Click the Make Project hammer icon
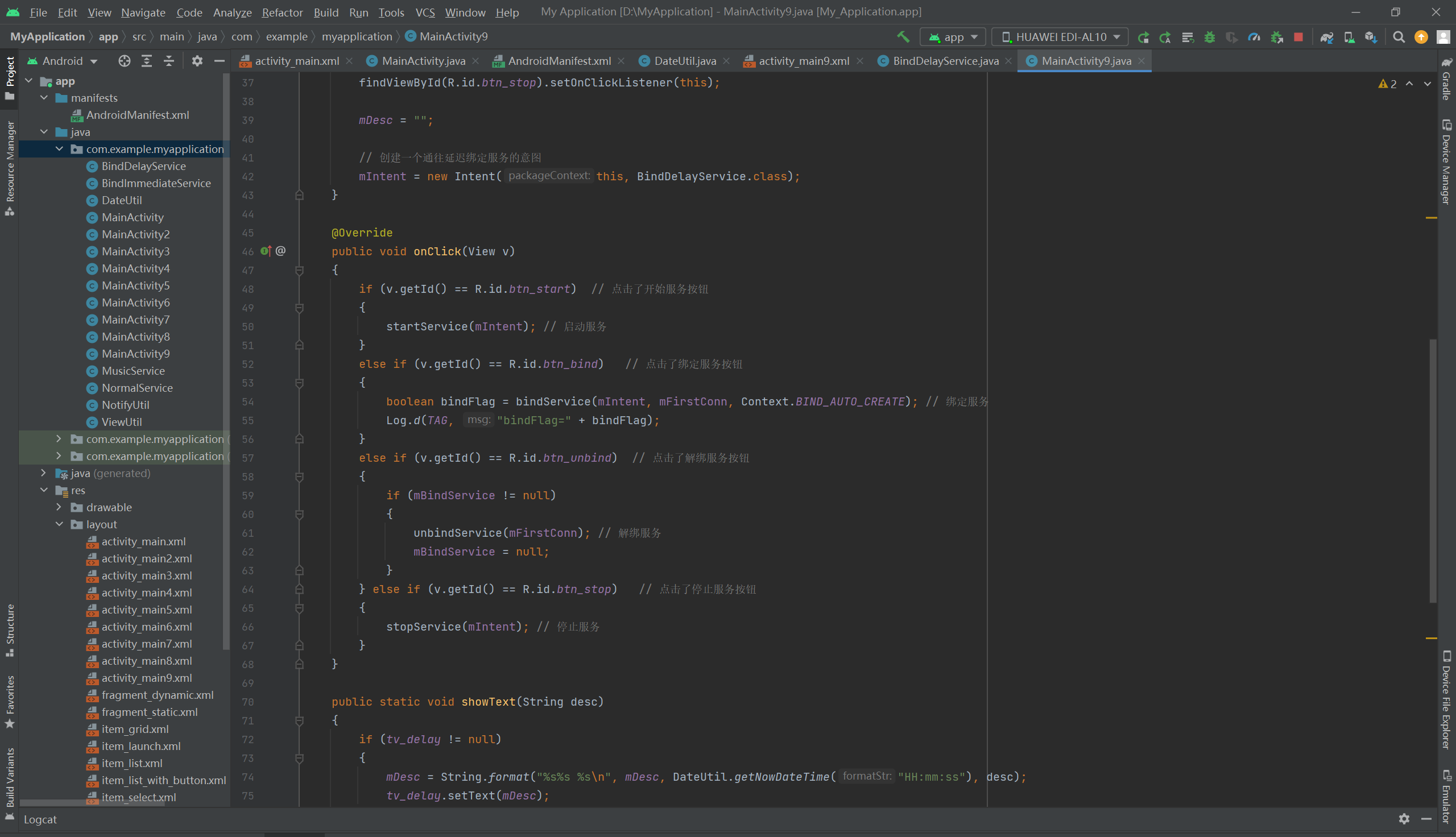 pos(903,37)
